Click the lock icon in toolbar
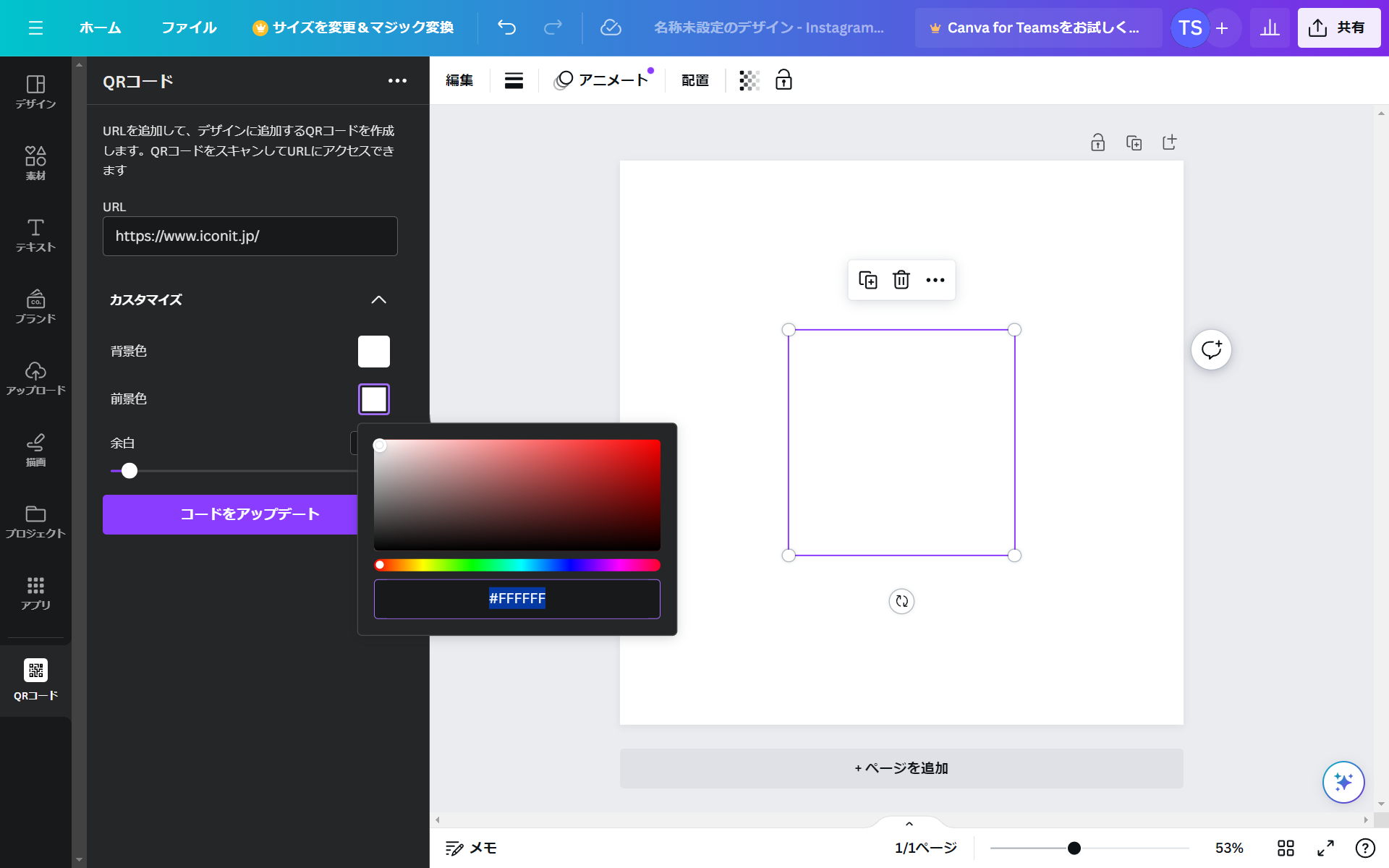The image size is (1389, 868). click(x=783, y=80)
